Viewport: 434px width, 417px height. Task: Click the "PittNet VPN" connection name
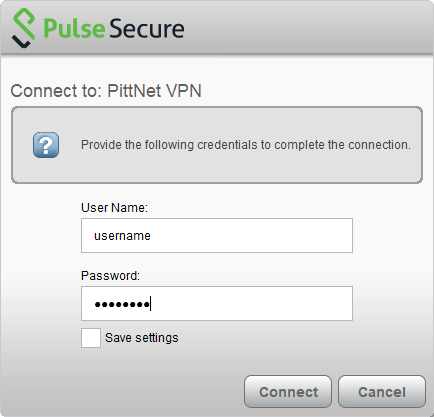(x=154, y=91)
